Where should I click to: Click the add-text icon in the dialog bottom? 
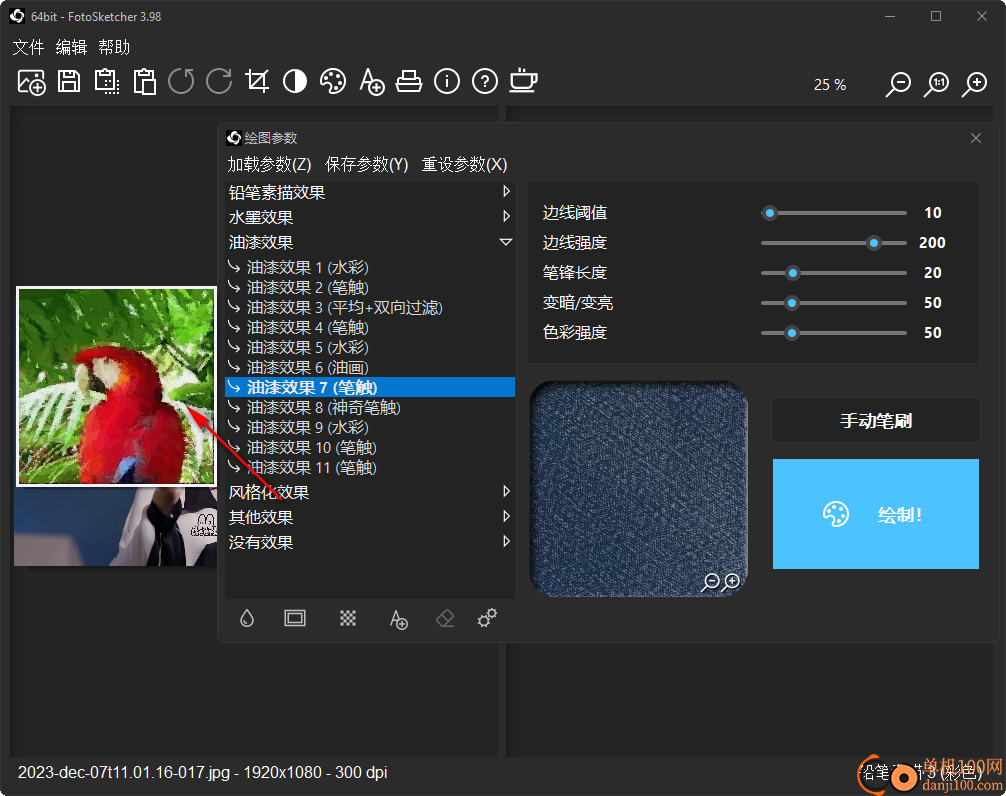click(x=398, y=619)
